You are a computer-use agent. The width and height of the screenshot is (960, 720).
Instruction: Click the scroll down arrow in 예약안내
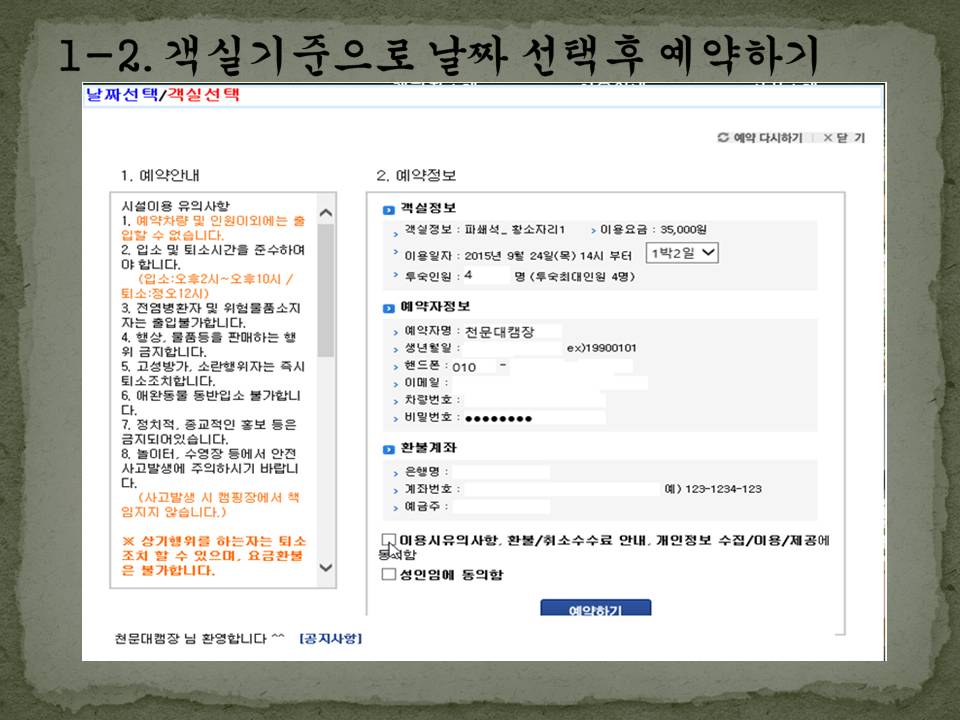(326, 568)
